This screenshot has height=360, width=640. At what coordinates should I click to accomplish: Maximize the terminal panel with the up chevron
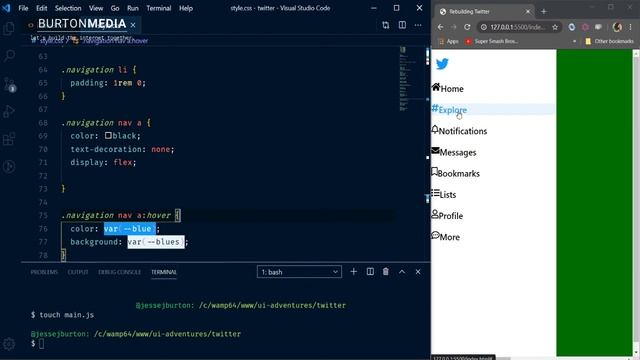402,272
